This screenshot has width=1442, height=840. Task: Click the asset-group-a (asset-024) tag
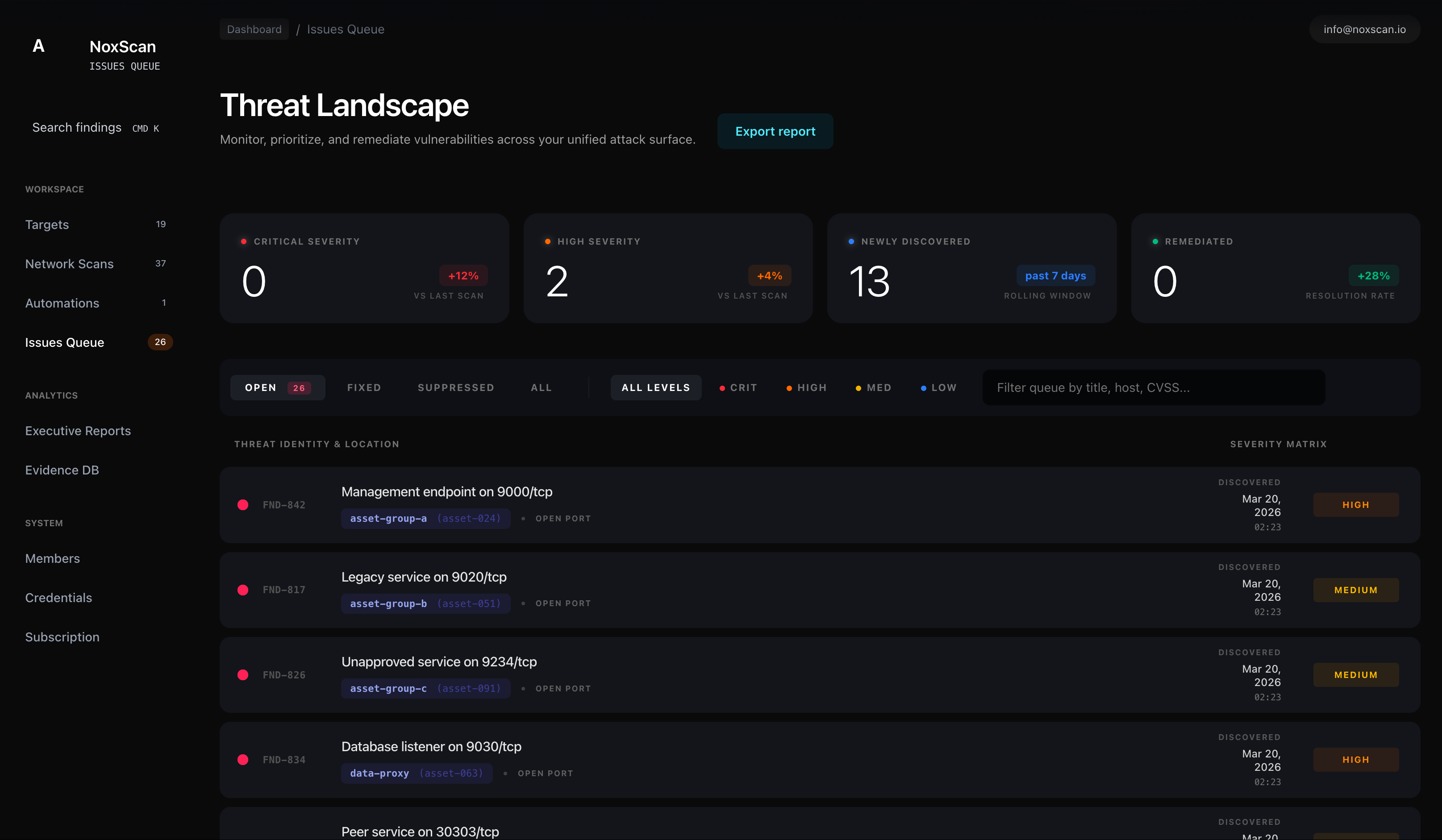425,519
